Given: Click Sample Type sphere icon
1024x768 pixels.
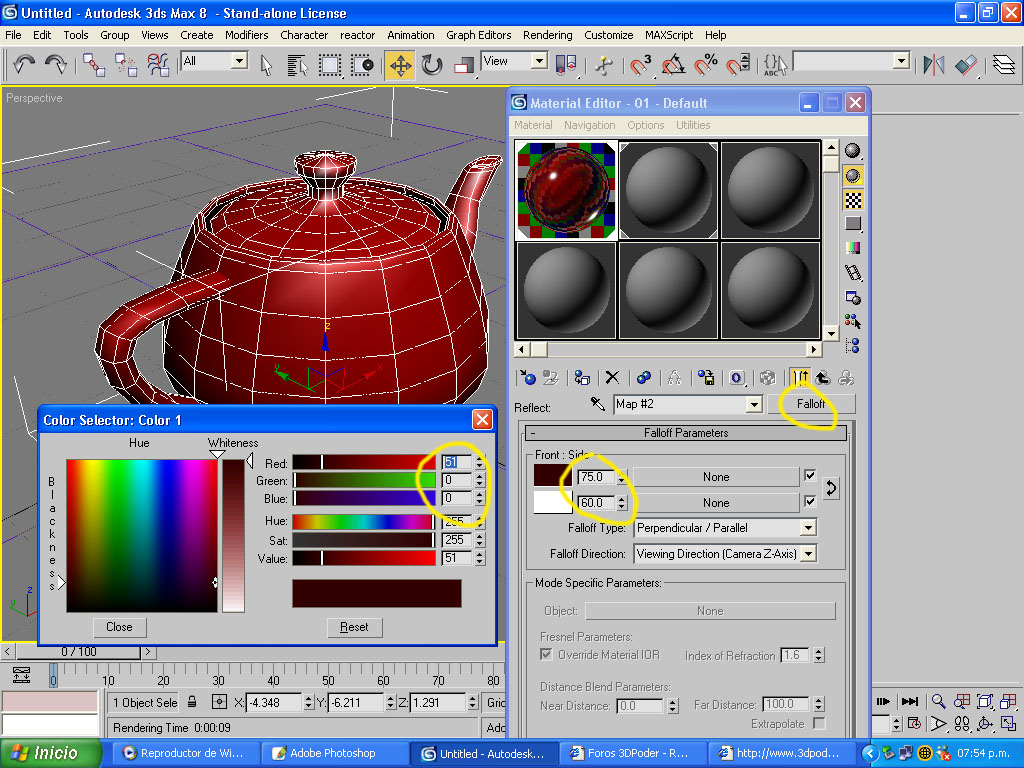Looking at the screenshot, I should [853, 151].
